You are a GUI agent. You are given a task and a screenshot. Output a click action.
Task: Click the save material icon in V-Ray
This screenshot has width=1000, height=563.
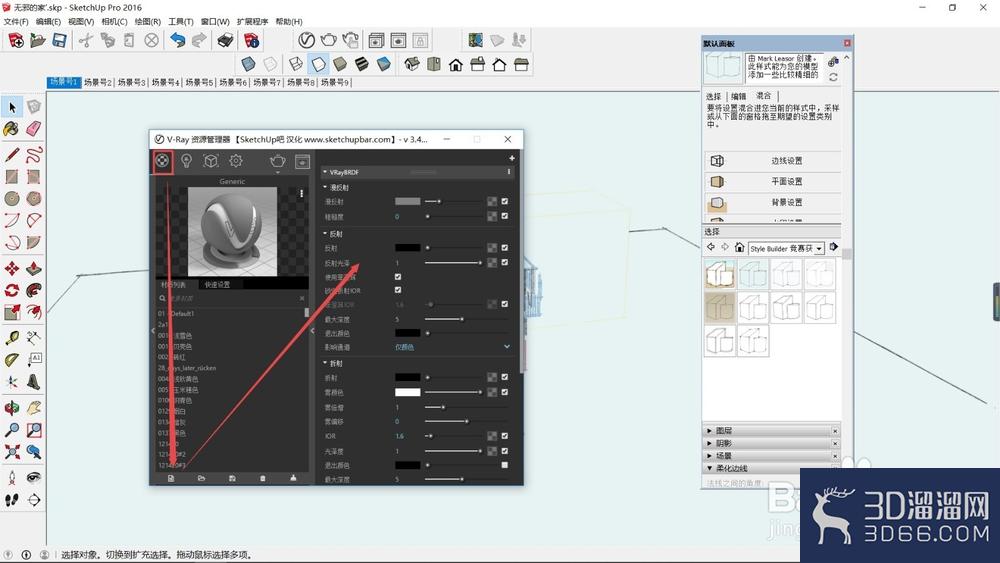click(232, 478)
